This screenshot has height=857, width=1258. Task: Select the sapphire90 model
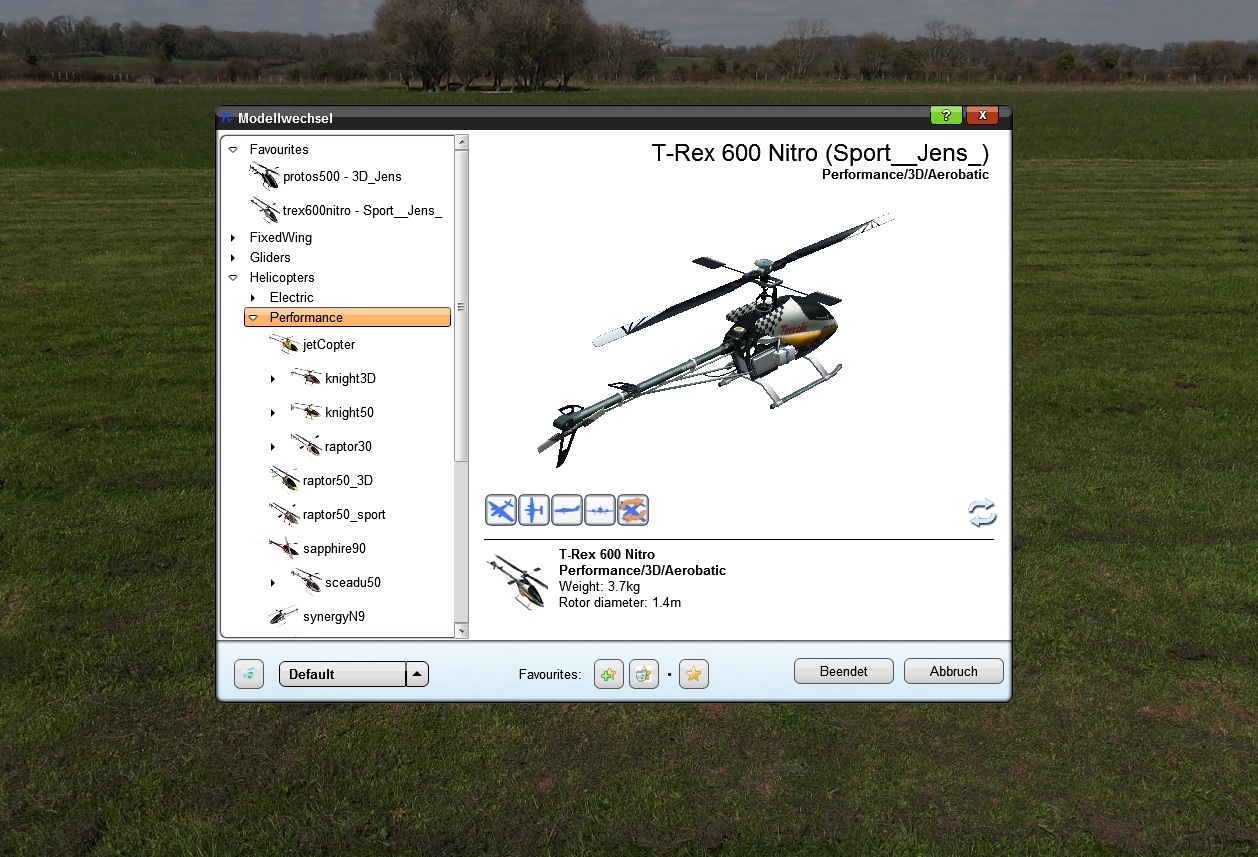[335, 549]
